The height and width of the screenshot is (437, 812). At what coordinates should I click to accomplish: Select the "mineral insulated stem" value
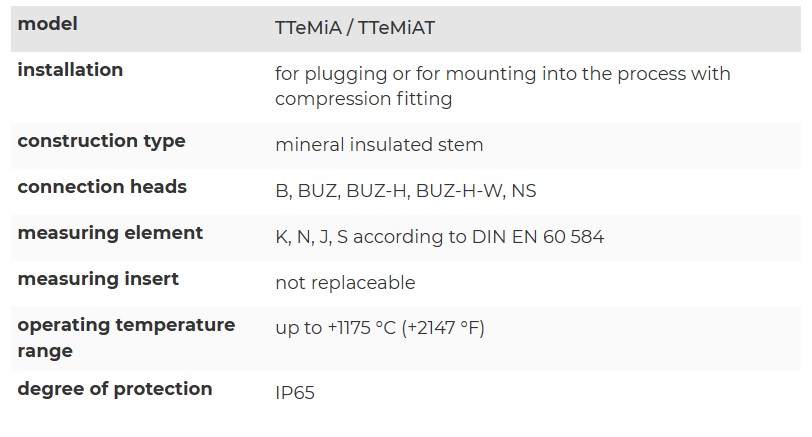coord(379,145)
